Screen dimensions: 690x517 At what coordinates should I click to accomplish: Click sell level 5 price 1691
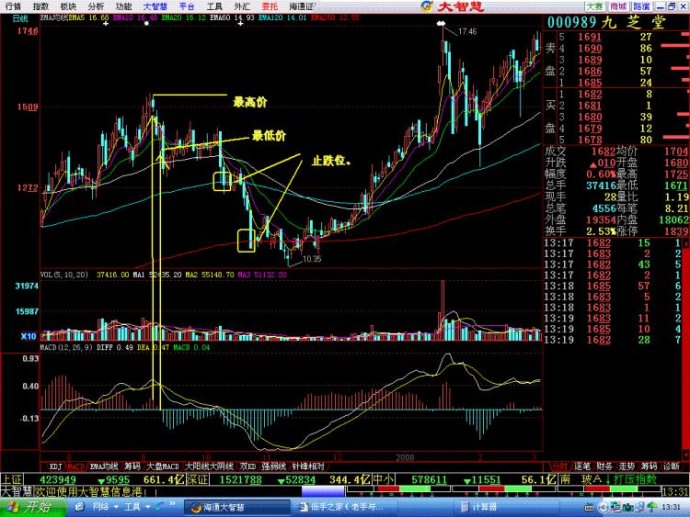click(590, 37)
